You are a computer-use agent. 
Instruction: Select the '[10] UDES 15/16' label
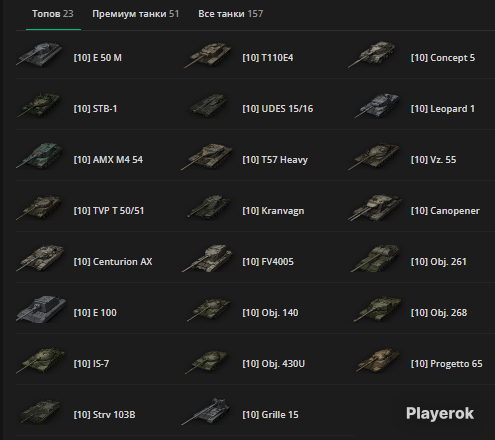point(278,109)
